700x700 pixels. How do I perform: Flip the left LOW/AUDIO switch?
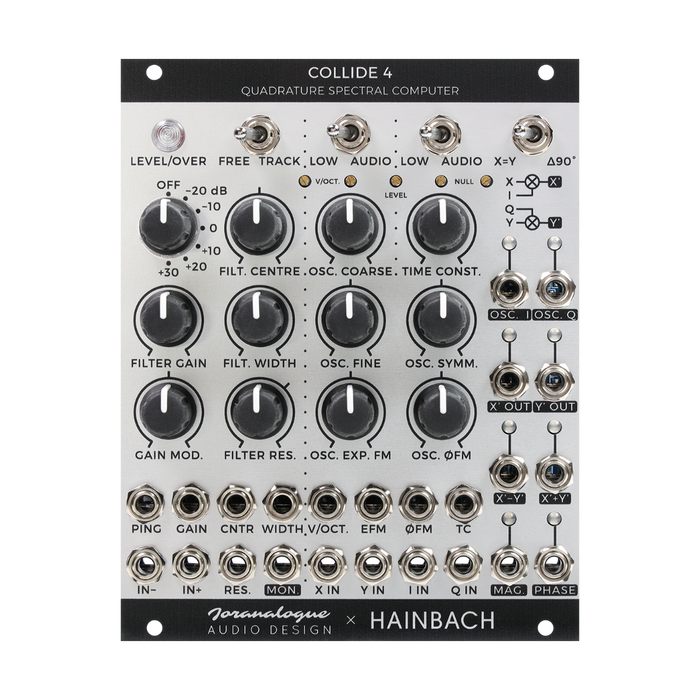coord(350,133)
